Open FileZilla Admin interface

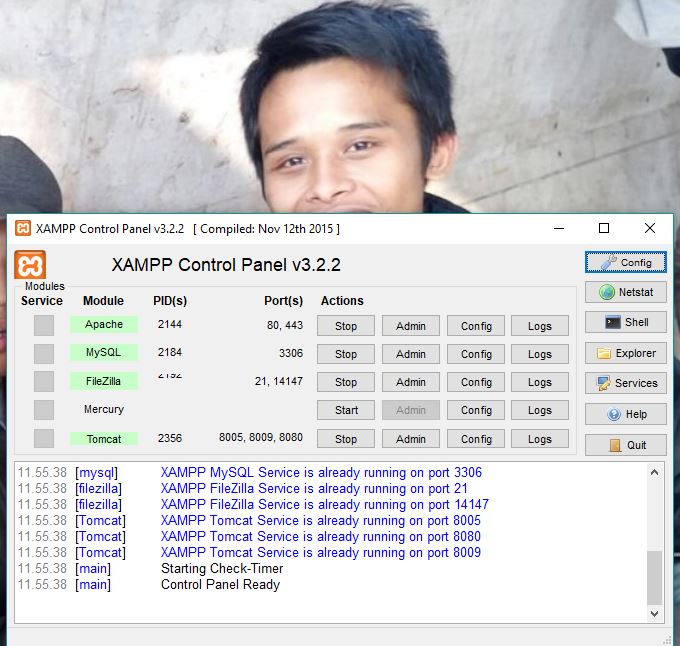(411, 382)
